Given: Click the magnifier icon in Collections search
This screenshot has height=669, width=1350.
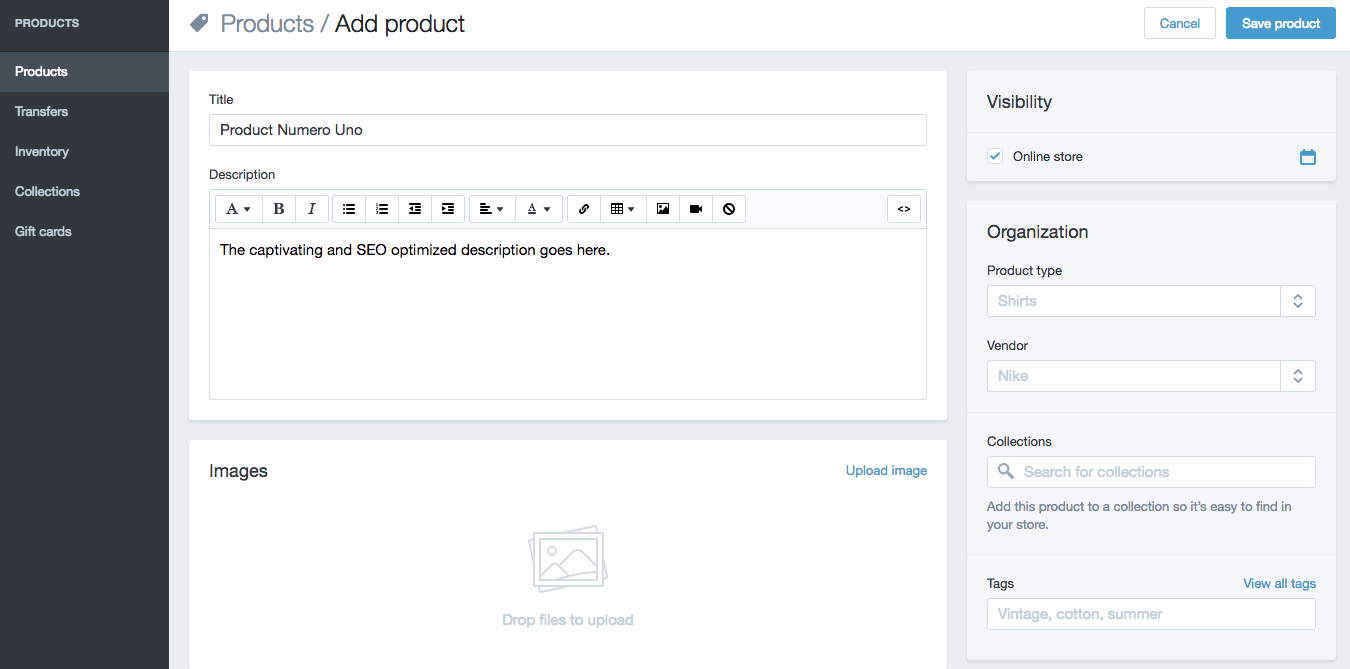Looking at the screenshot, I should [1006, 471].
